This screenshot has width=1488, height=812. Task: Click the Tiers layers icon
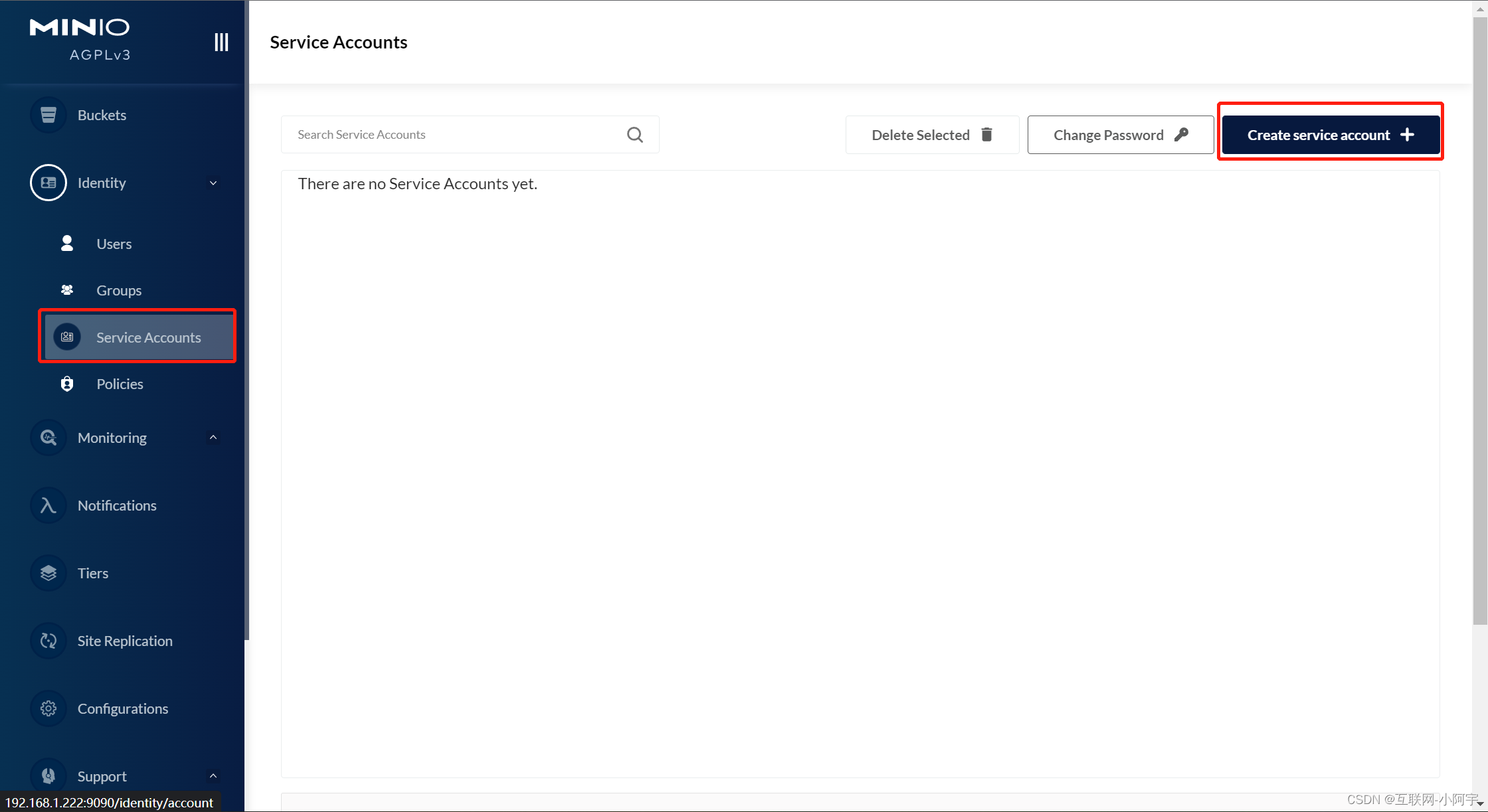48,573
